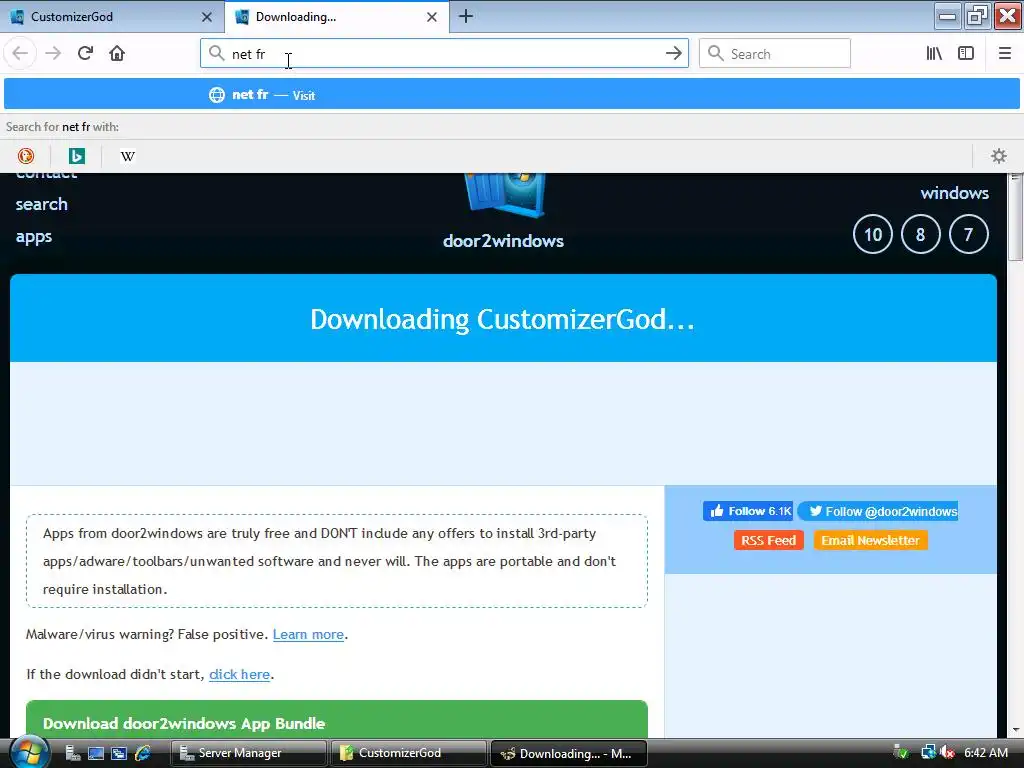The height and width of the screenshot is (768, 1024).
Task: Go to the Firefox home page
Action: (117, 53)
